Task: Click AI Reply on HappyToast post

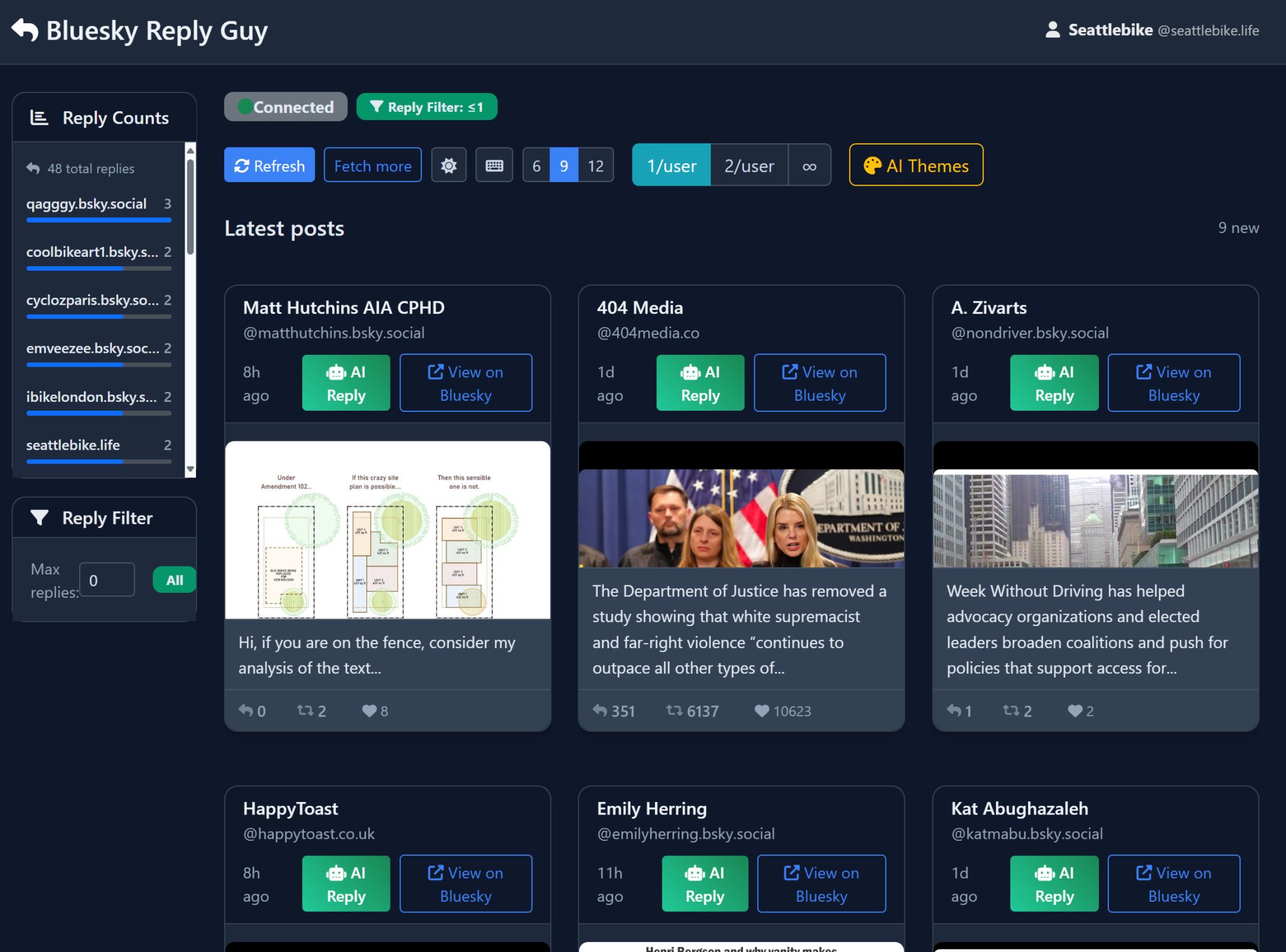Action: click(346, 884)
